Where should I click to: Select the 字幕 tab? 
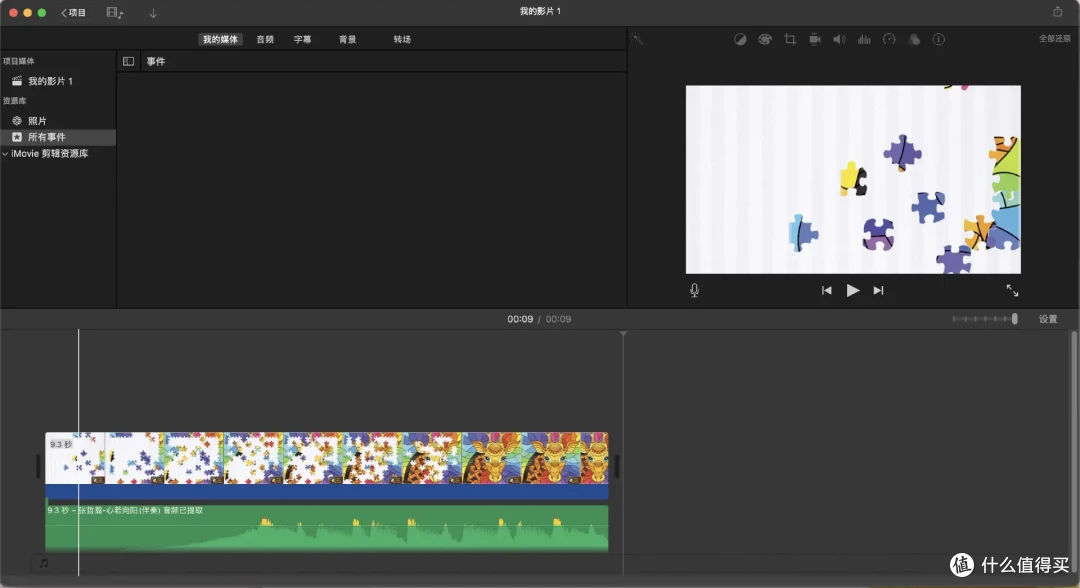(x=302, y=39)
